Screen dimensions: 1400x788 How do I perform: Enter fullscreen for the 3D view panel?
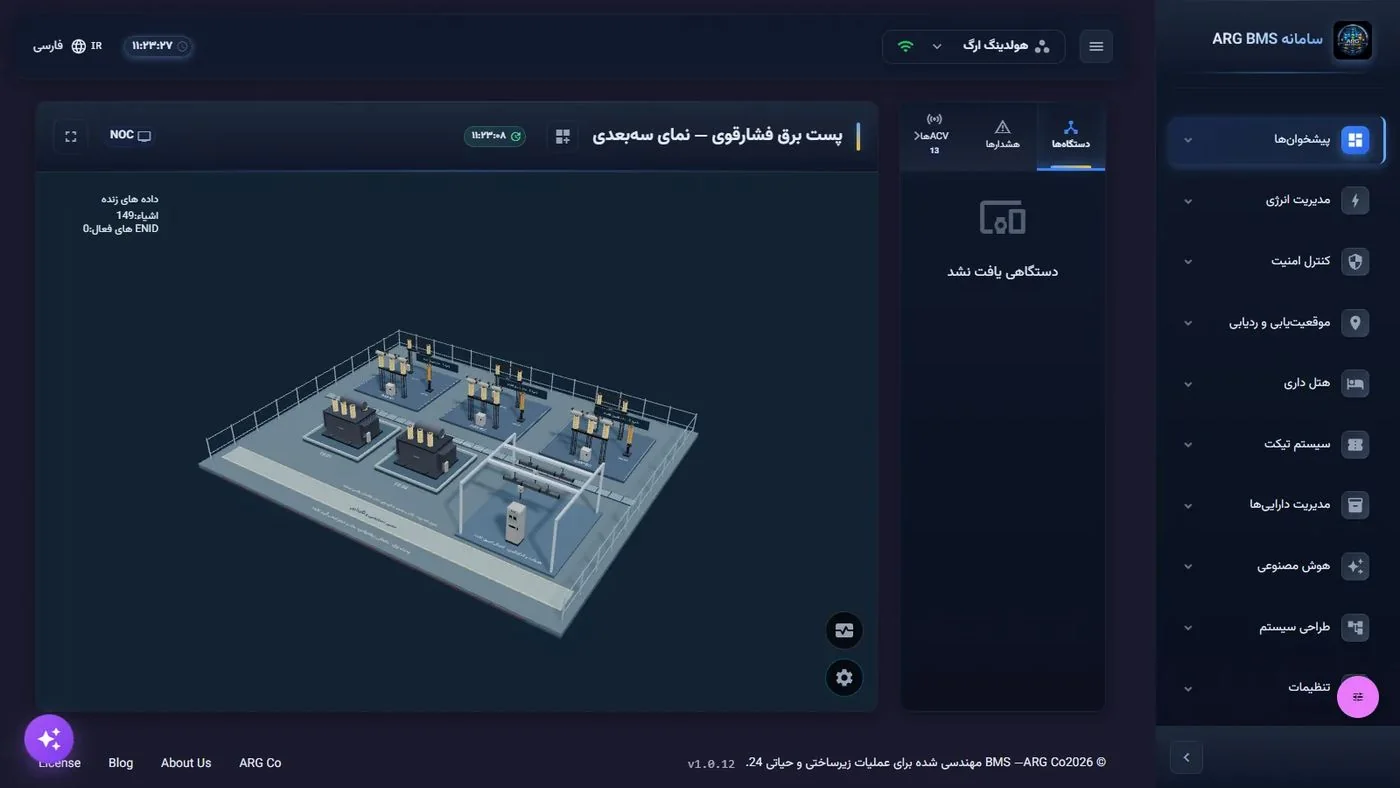point(71,136)
